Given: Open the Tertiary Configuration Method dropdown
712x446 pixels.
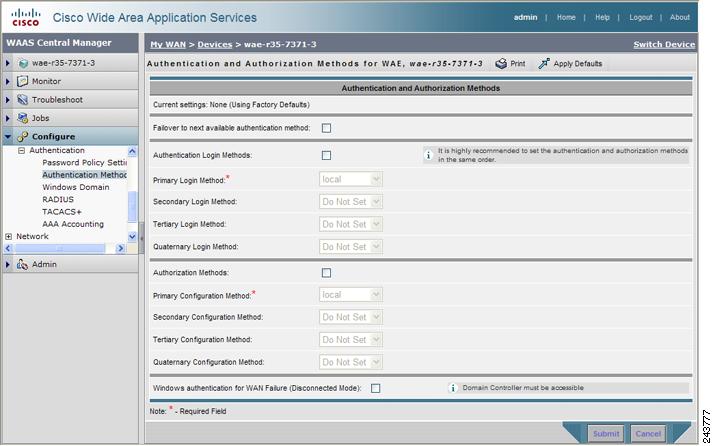Looking at the screenshot, I should coord(351,340).
